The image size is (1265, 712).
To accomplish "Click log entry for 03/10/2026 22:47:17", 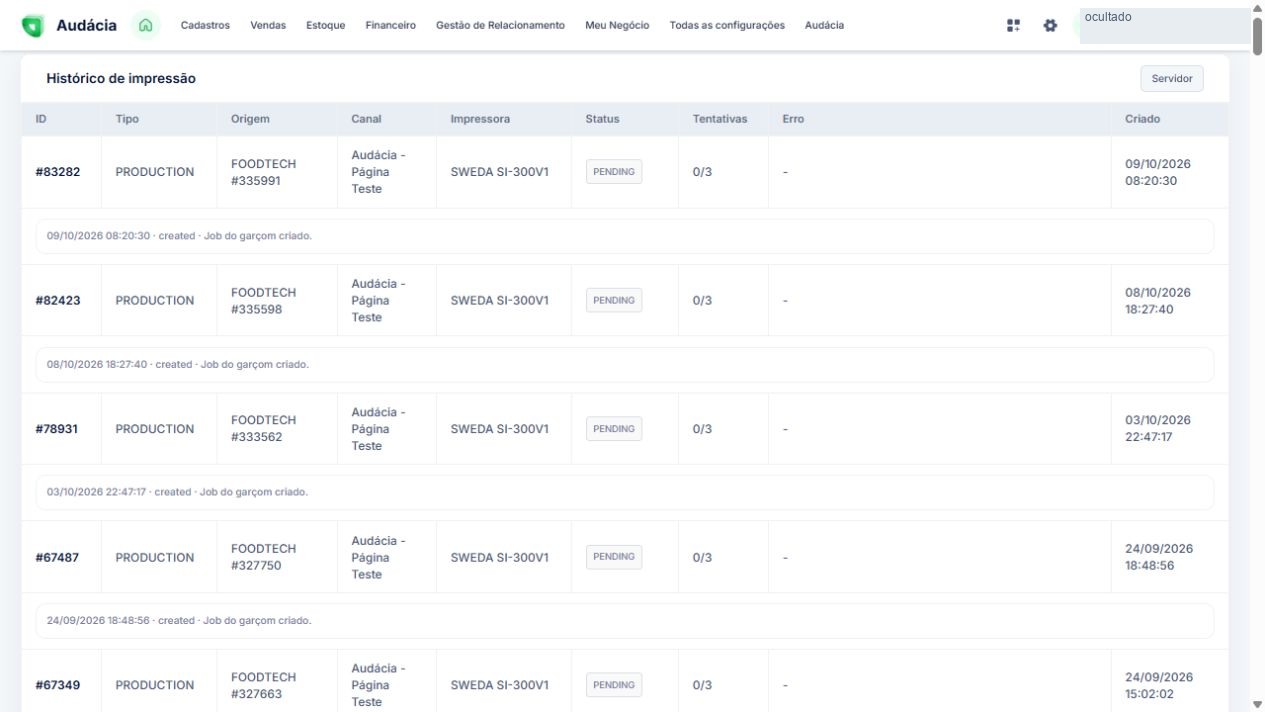I will (x=625, y=492).
